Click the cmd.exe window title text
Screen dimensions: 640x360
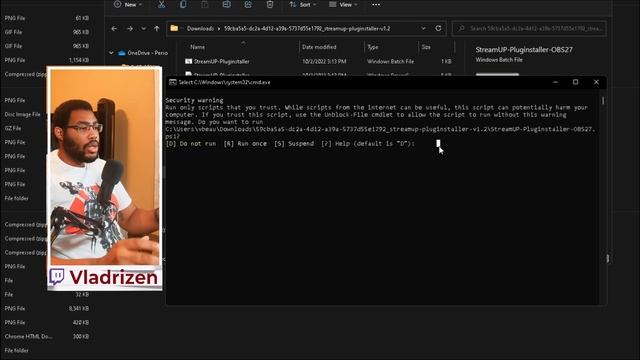coord(224,82)
